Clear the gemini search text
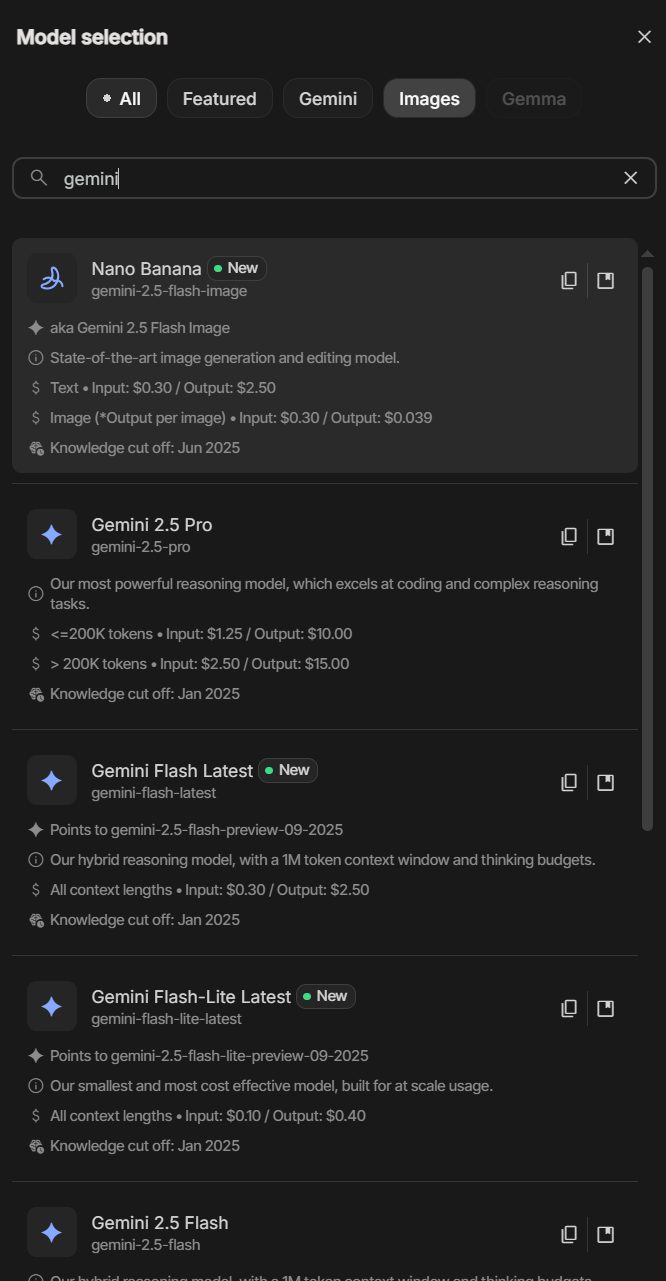This screenshot has height=1281, width=666. pos(631,178)
